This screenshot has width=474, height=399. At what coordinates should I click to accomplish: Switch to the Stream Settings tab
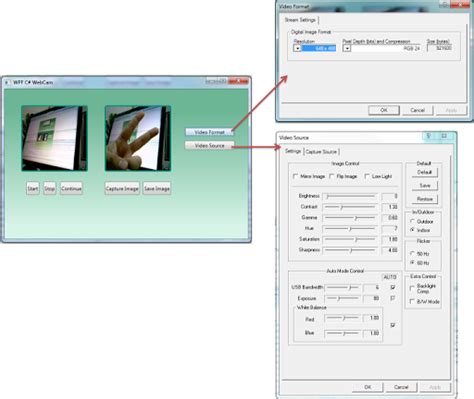(300, 20)
